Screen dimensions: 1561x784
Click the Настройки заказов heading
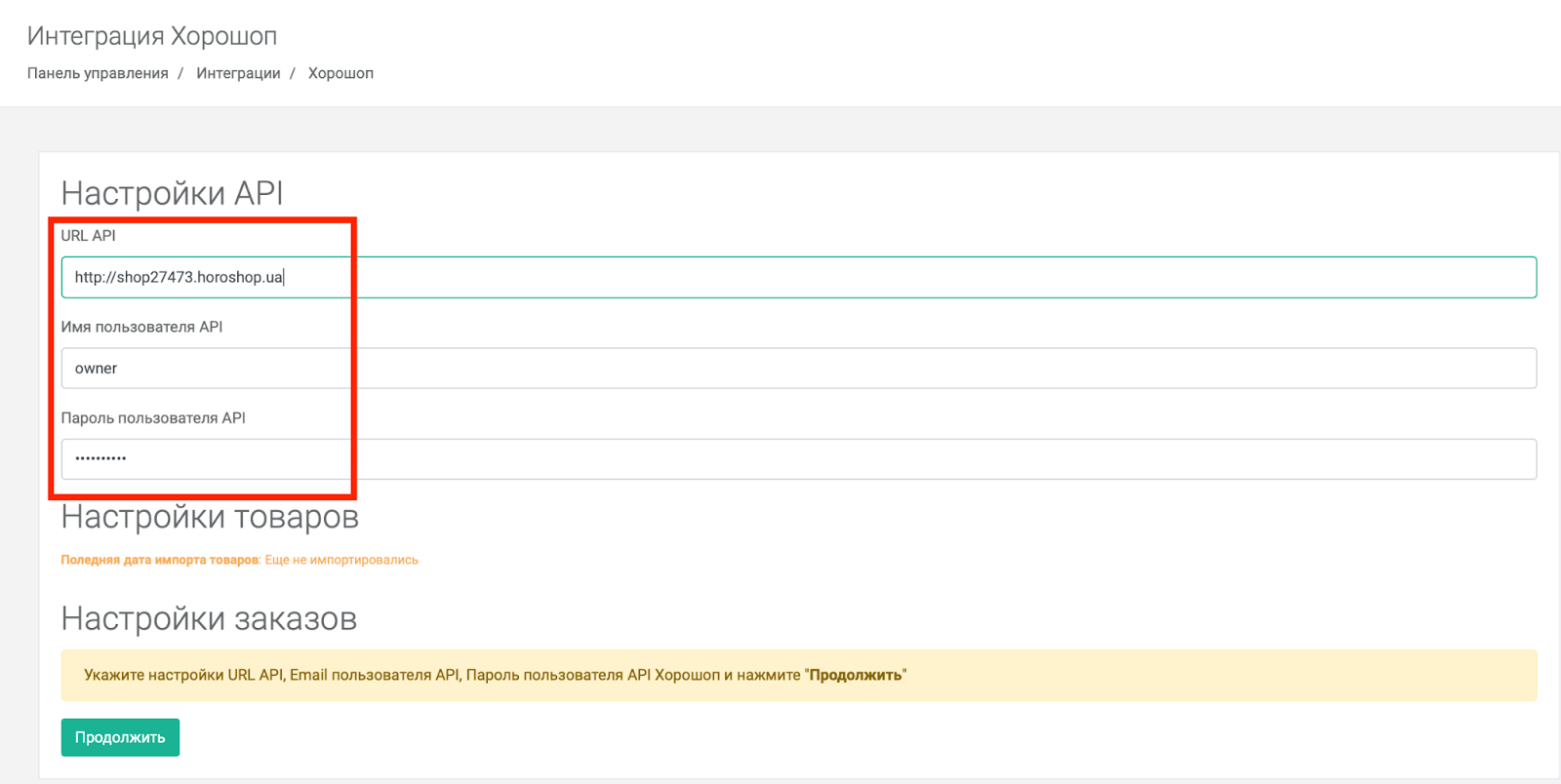(209, 618)
